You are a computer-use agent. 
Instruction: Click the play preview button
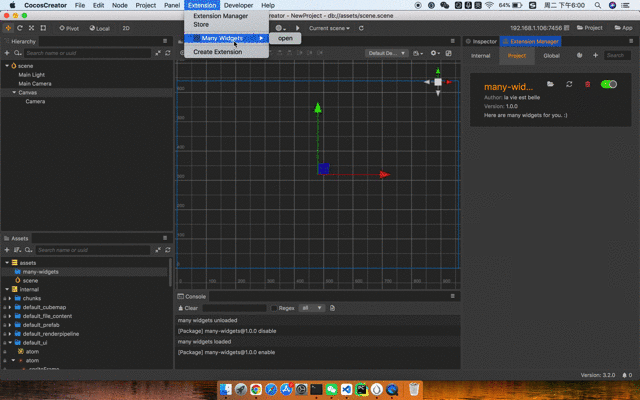(298, 28)
